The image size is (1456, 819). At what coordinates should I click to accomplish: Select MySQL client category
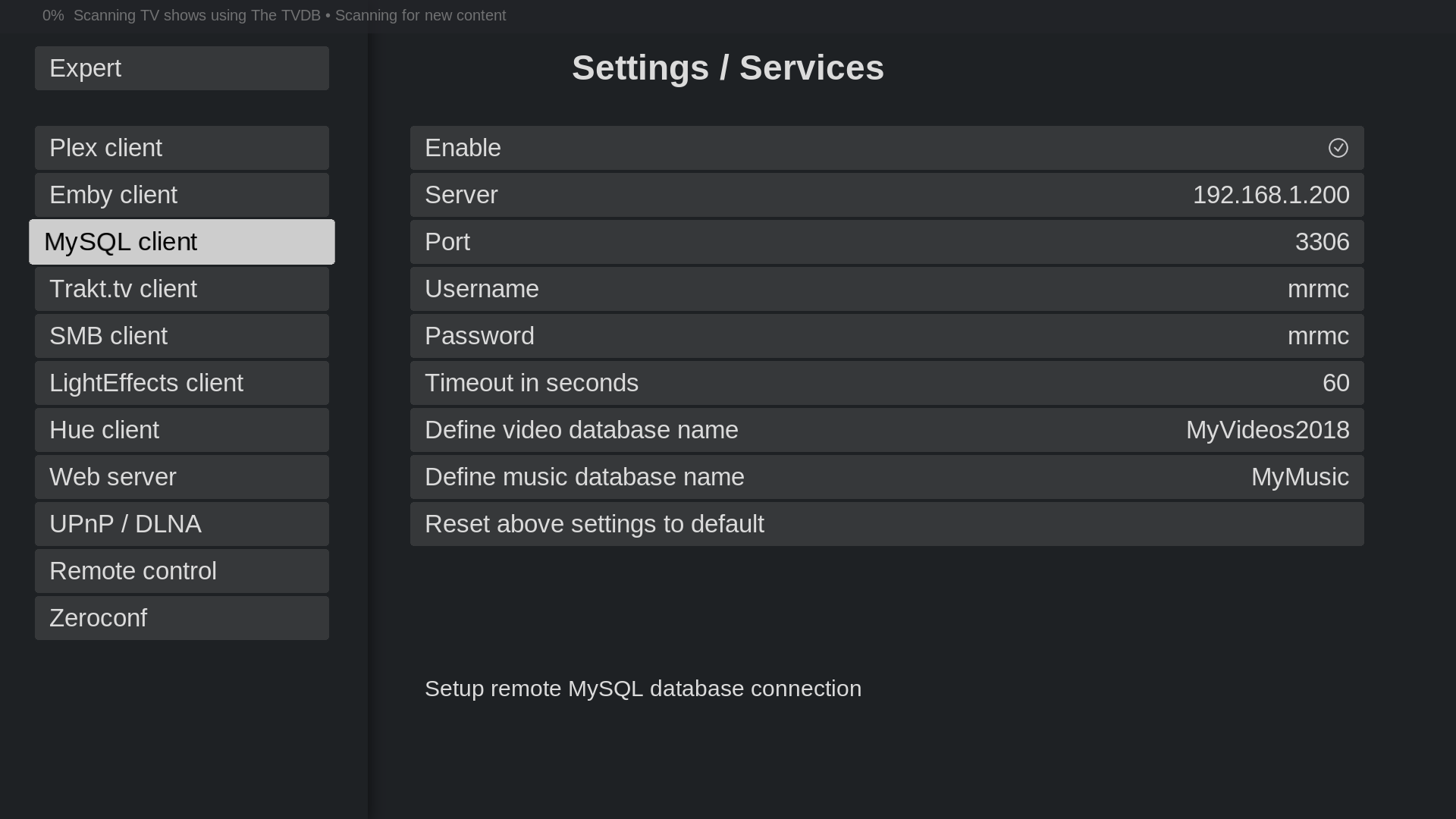(181, 242)
